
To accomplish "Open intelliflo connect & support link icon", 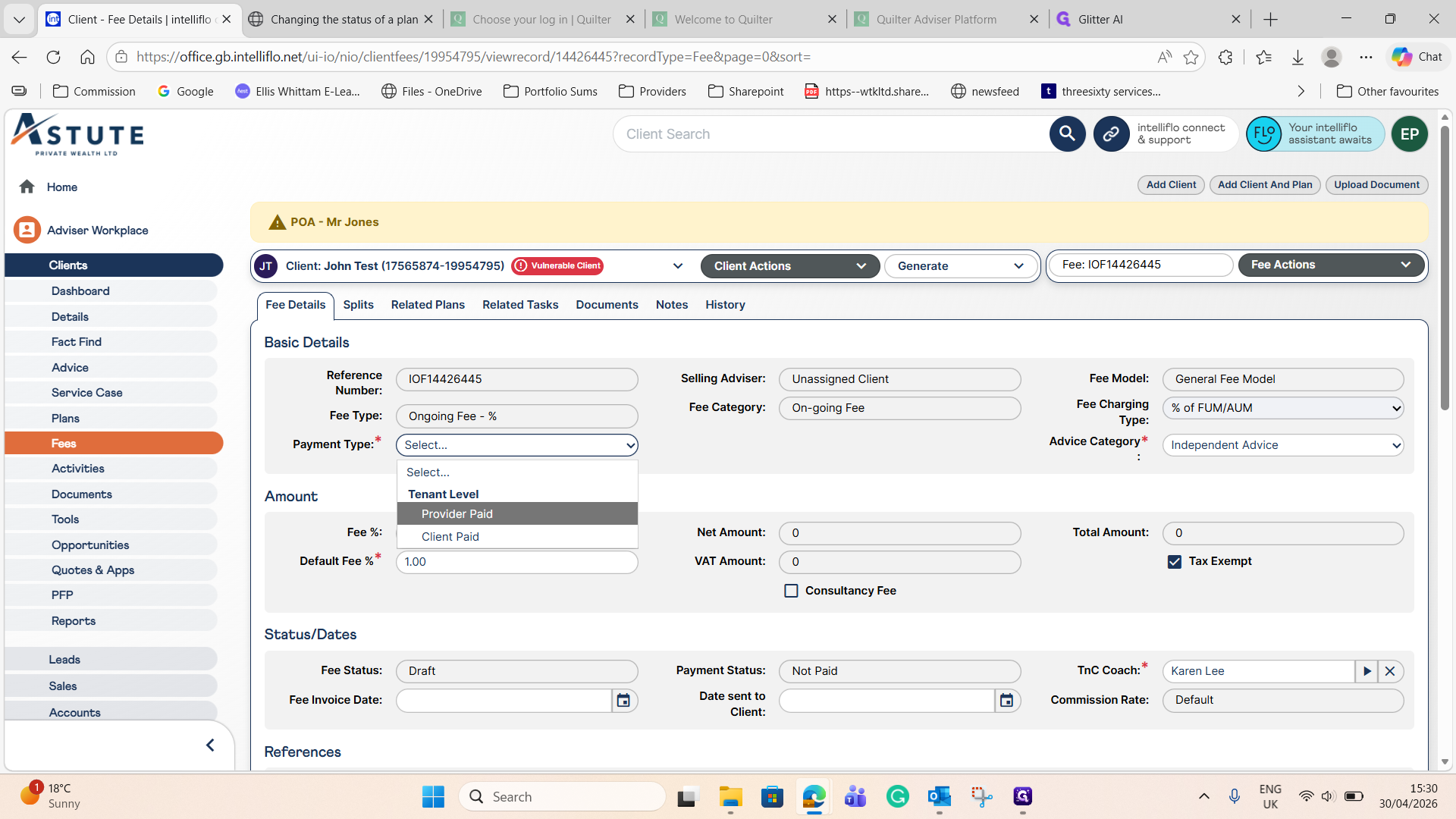I will pos(1111,134).
